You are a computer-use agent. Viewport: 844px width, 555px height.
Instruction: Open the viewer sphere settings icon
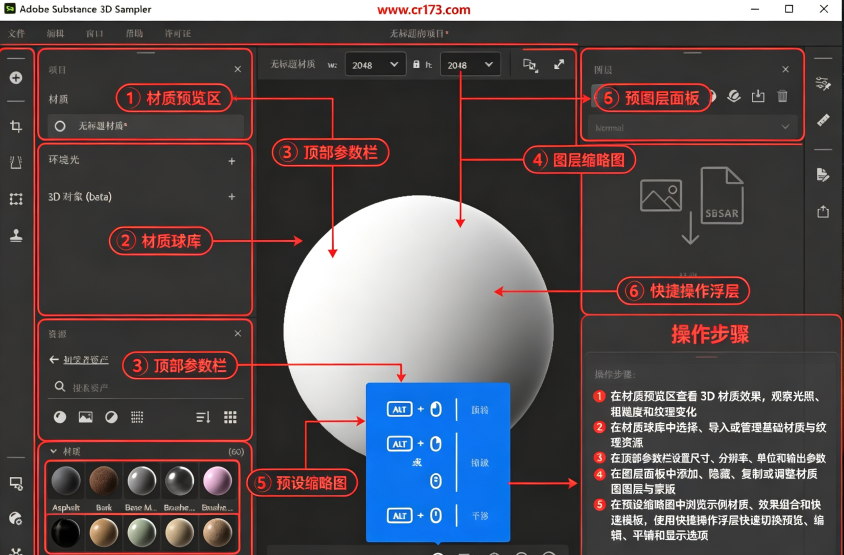click(x=16, y=518)
